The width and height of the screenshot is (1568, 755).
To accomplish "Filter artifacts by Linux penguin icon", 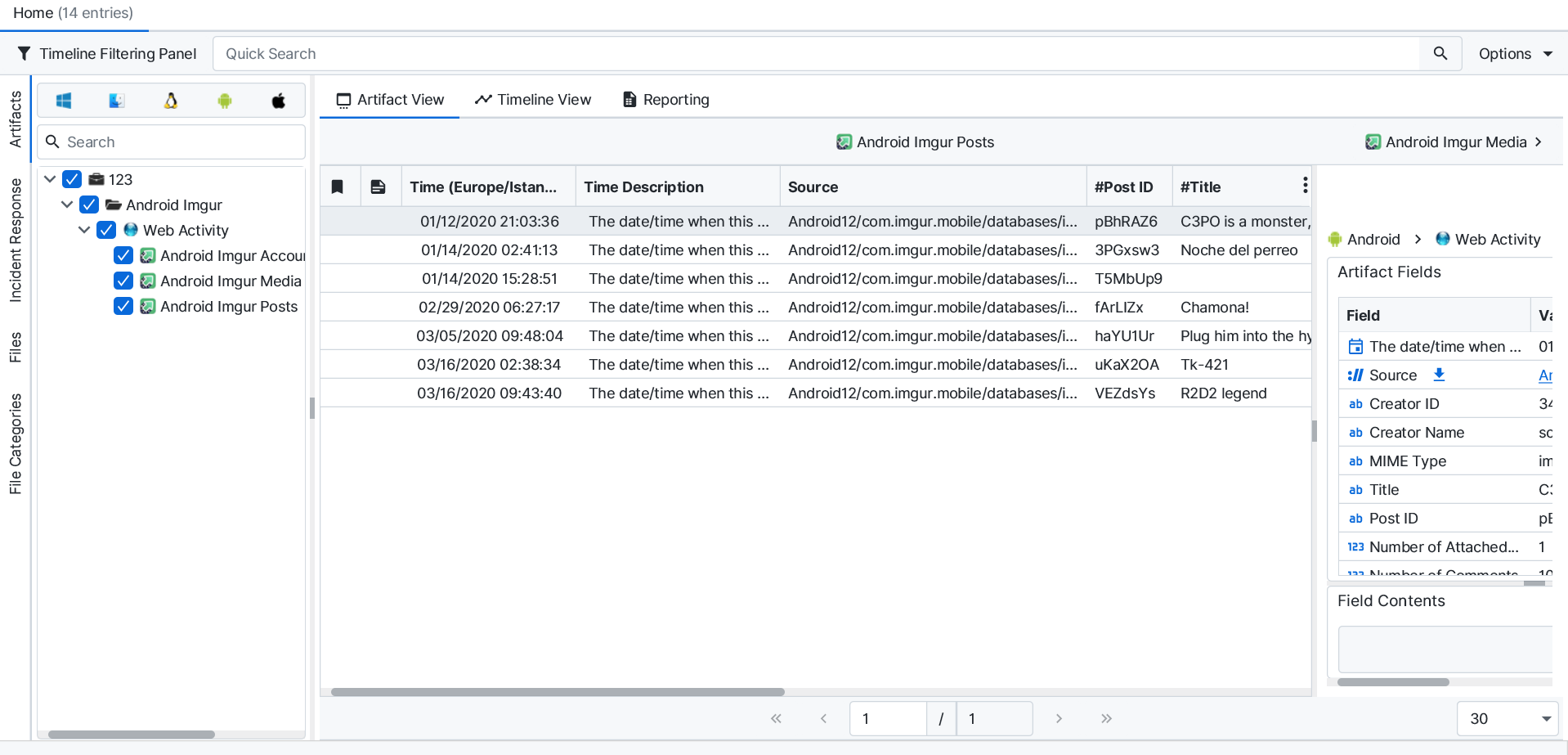I will (171, 101).
